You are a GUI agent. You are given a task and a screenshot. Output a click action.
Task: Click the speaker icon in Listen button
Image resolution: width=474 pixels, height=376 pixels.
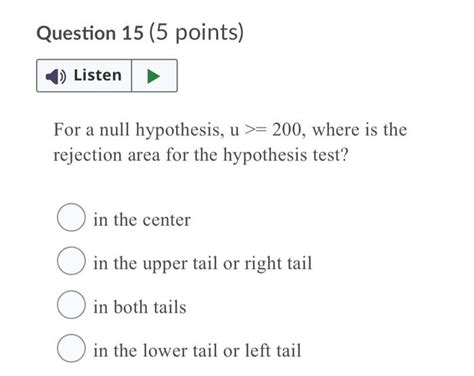tap(56, 76)
